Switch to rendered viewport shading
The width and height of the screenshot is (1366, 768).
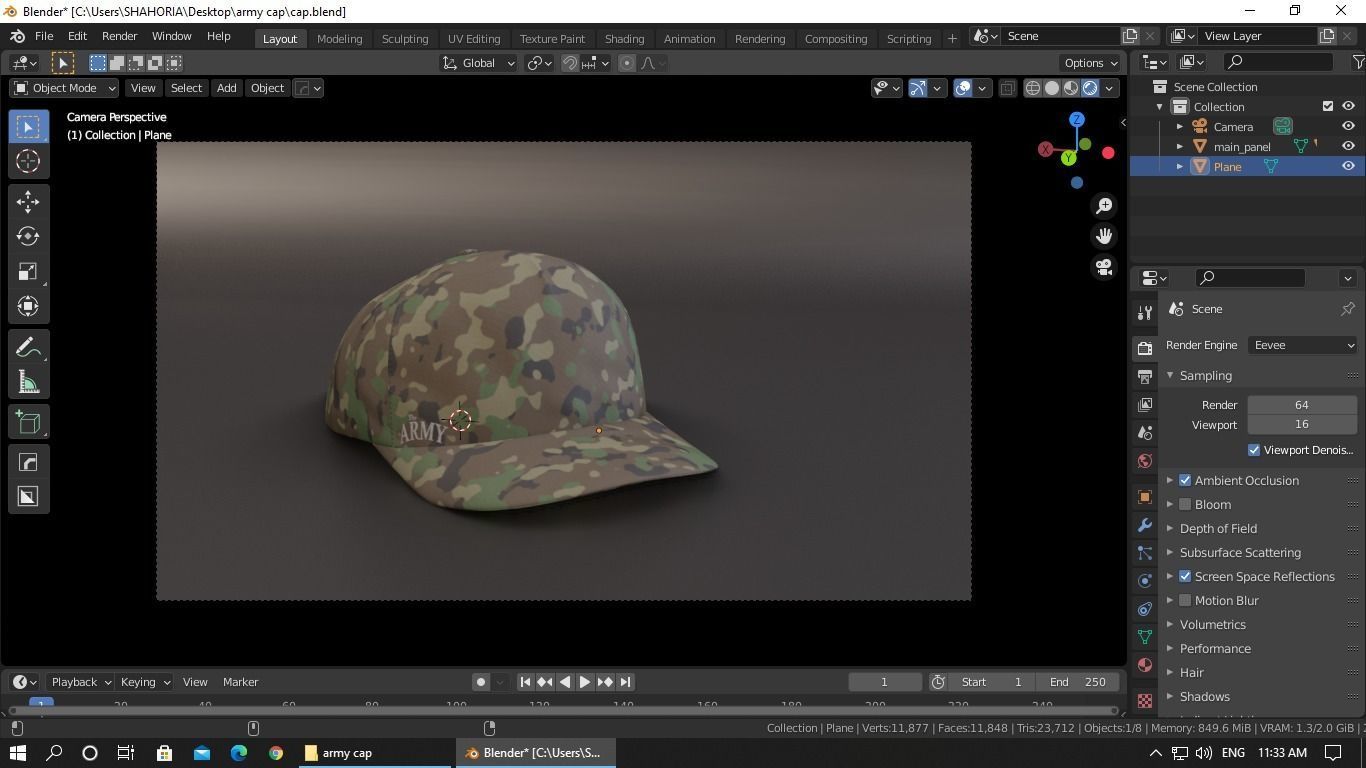[1090, 88]
